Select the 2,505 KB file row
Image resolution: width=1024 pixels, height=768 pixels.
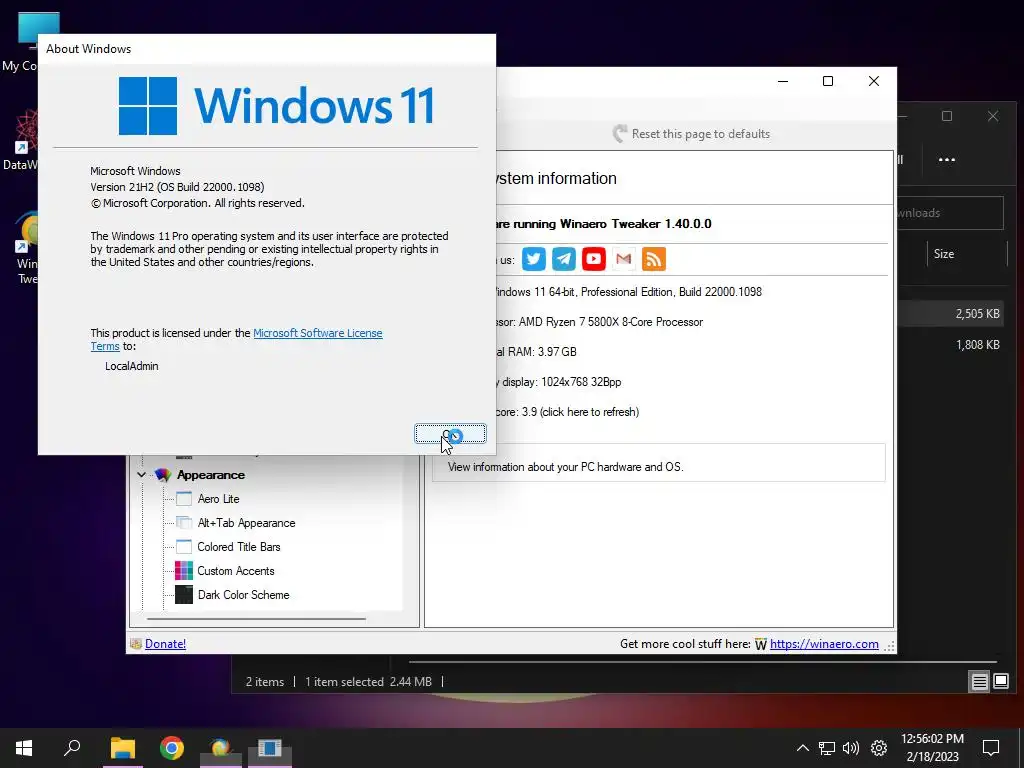[949, 313]
